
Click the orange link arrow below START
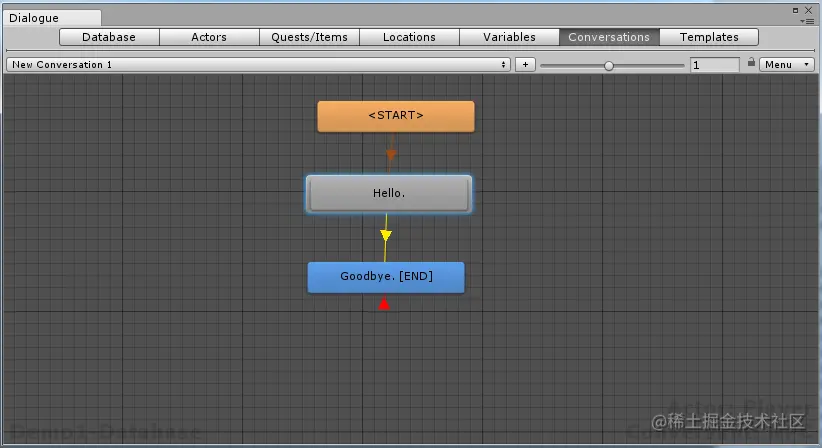[x=391, y=155]
